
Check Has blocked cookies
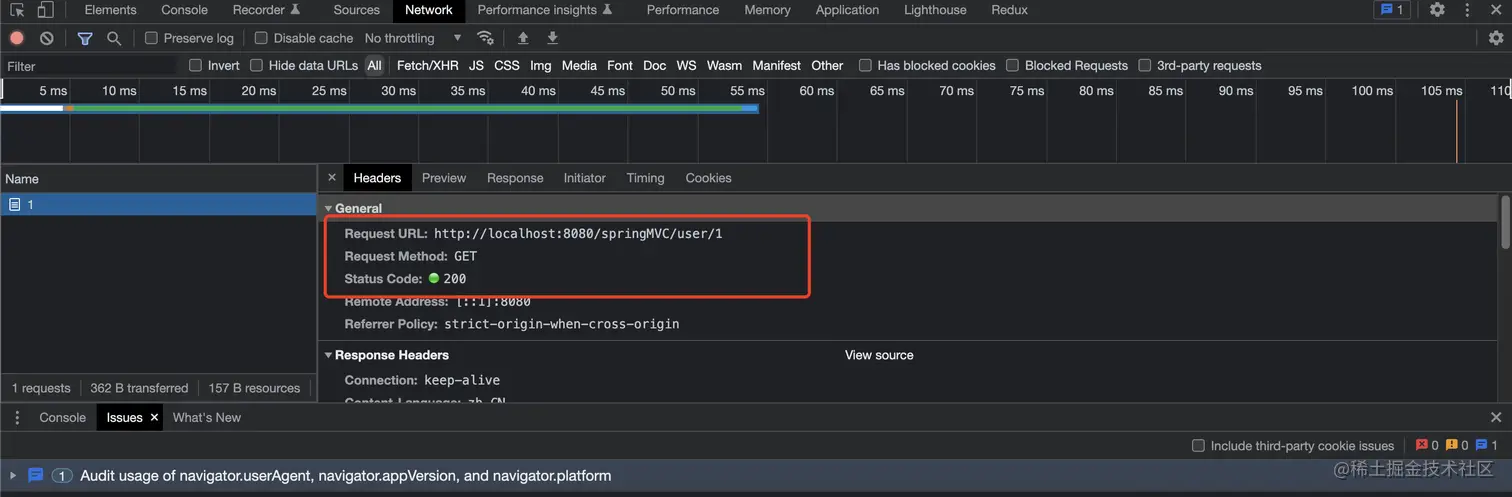[865, 65]
